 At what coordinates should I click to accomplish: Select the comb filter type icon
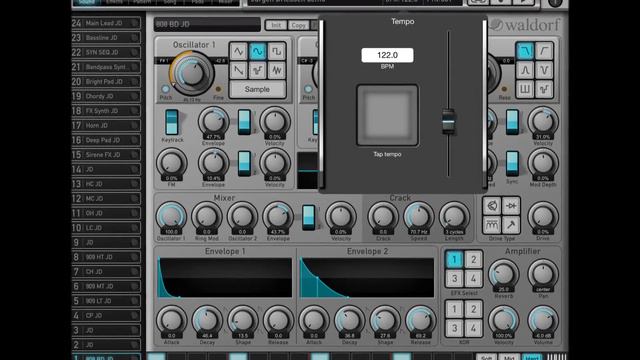525,89
